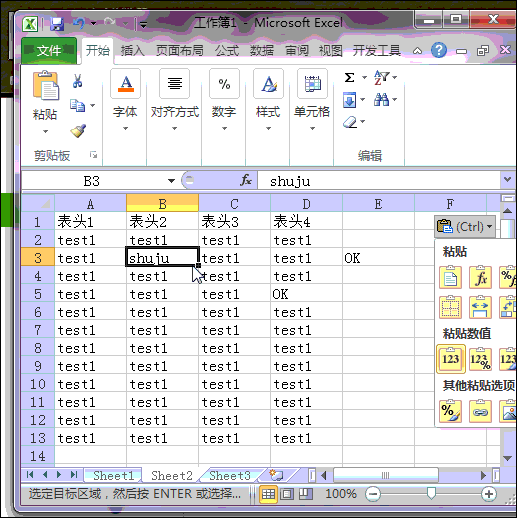The image size is (517, 518).
Task: Click the Undo arrow icon
Action: [79, 23]
